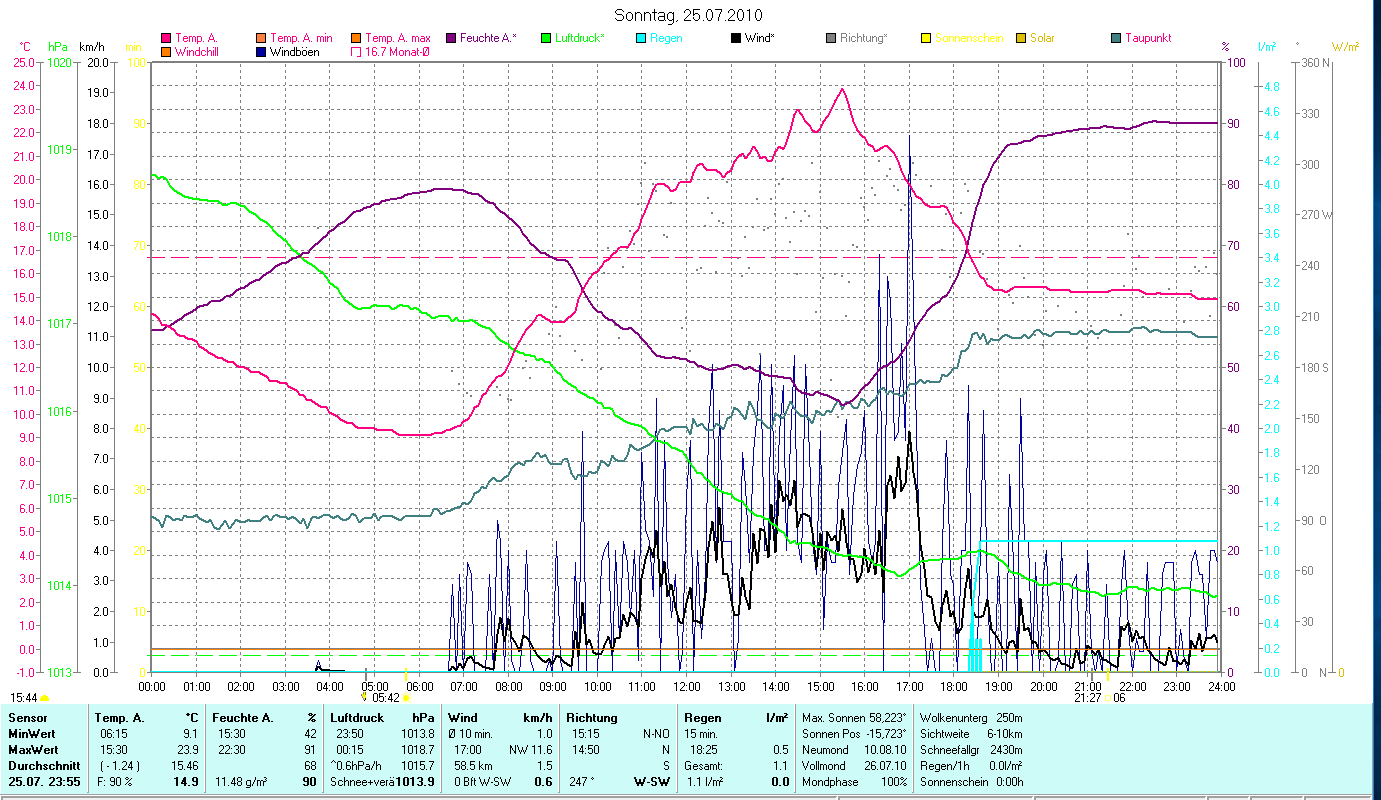Click the Taupunkt legend label

[1148, 38]
